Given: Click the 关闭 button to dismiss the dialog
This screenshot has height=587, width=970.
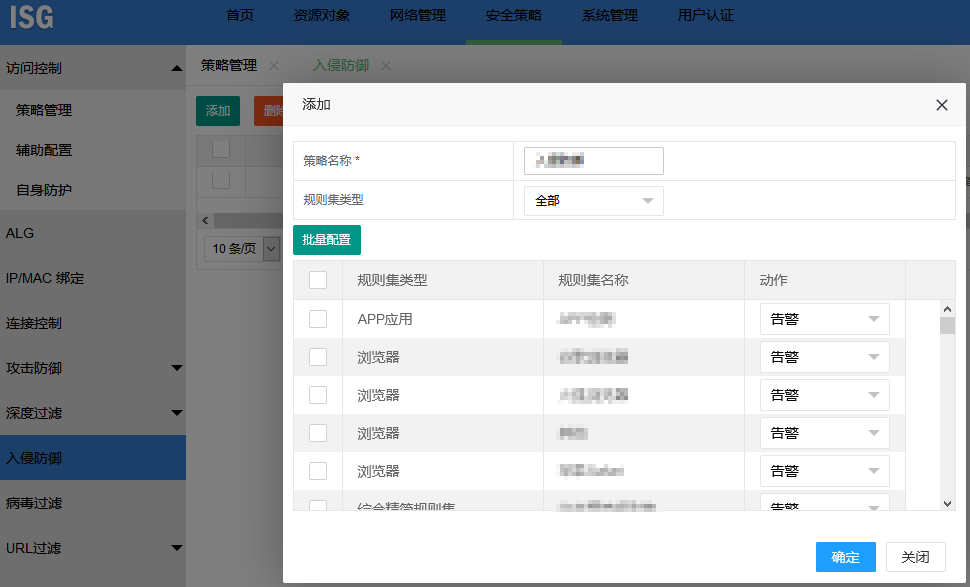Looking at the screenshot, I should 915,557.
